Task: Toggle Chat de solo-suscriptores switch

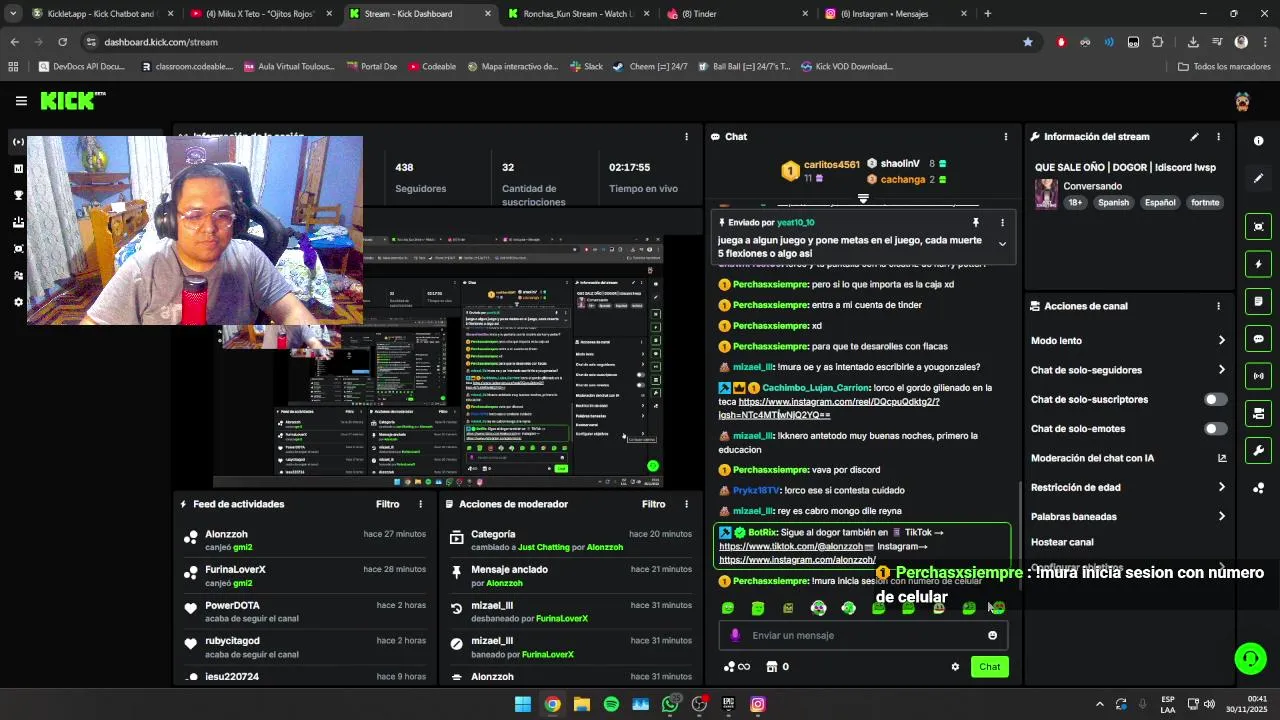Action: pyautogui.click(x=1215, y=399)
